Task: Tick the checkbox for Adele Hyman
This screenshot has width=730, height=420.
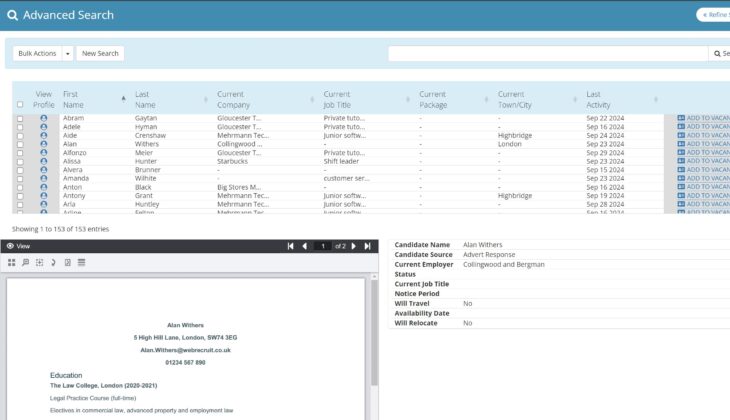Action: [20, 127]
